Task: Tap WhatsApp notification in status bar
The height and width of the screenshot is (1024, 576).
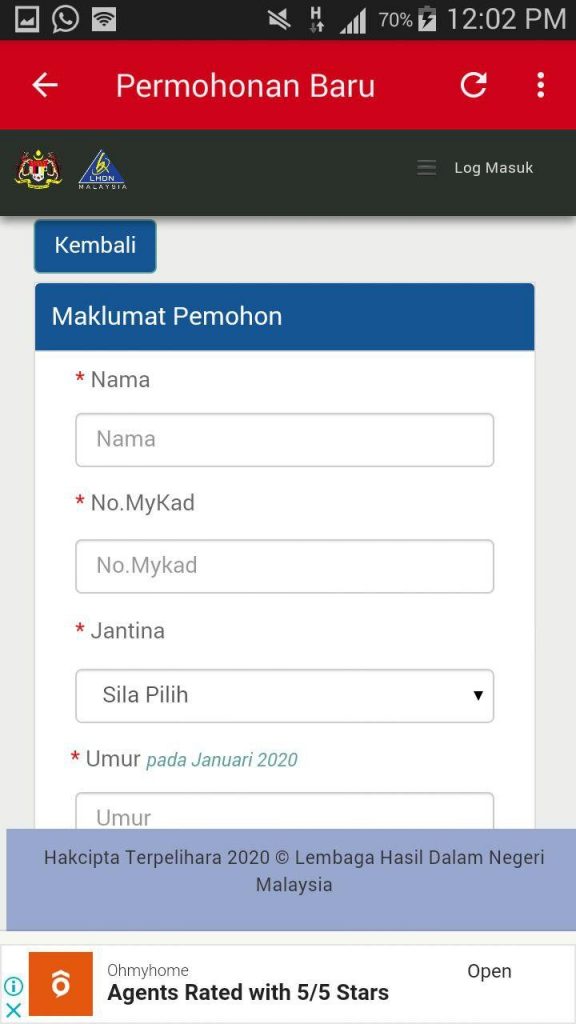Action: click(x=65, y=19)
